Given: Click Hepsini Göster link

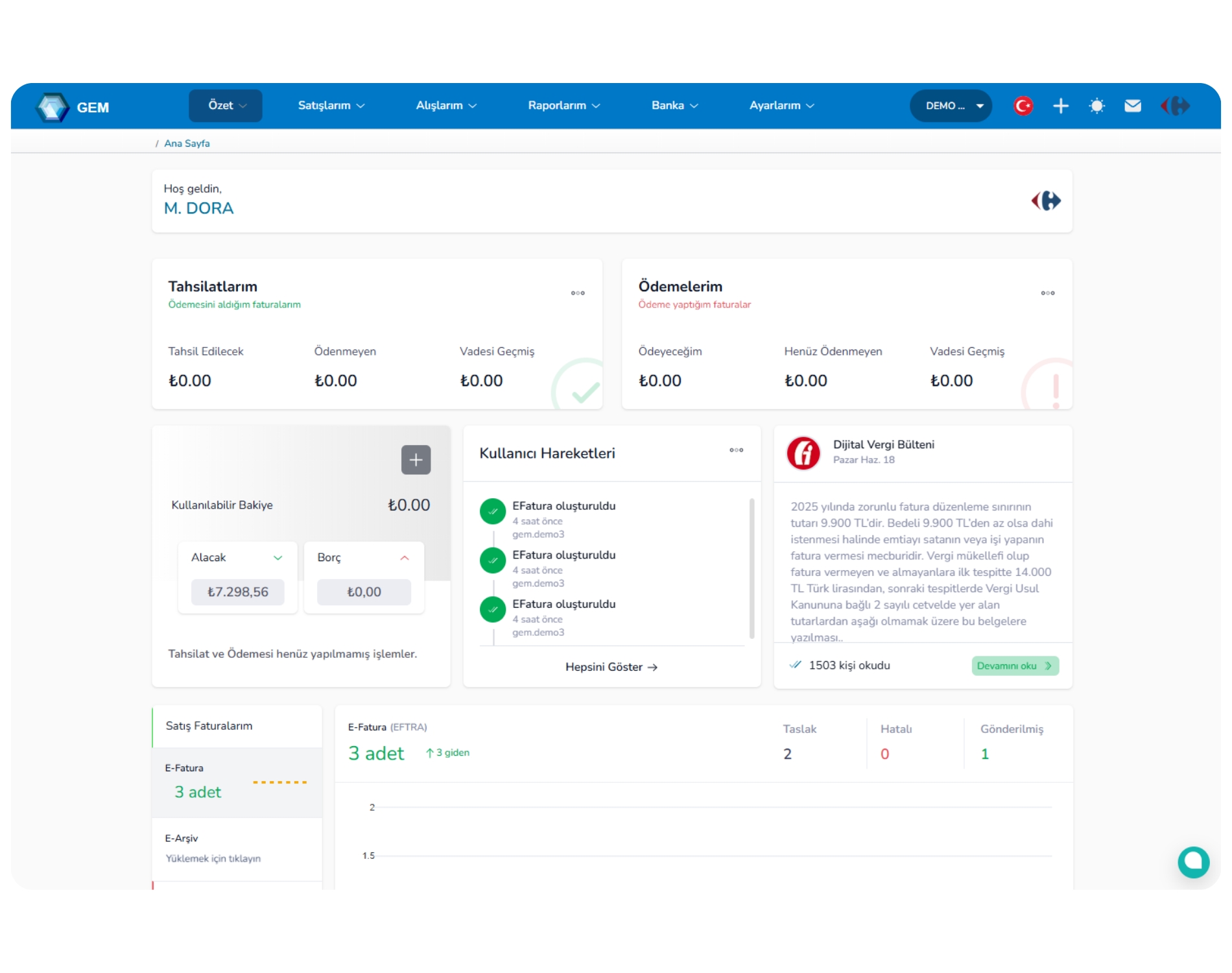Looking at the screenshot, I should click(611, 667).
